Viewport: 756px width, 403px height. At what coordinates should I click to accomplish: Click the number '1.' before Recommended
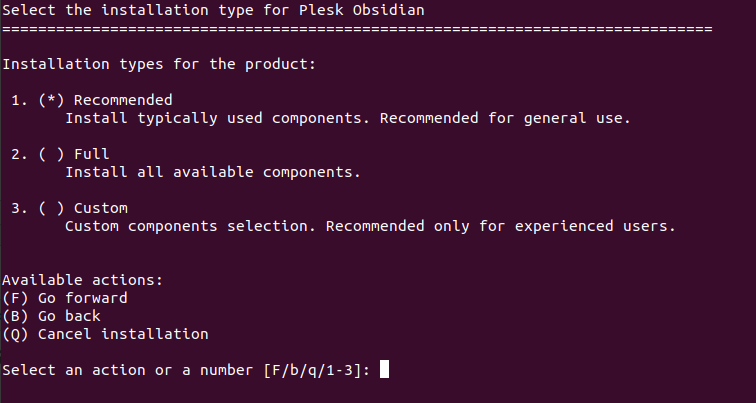tap(19, 100)
